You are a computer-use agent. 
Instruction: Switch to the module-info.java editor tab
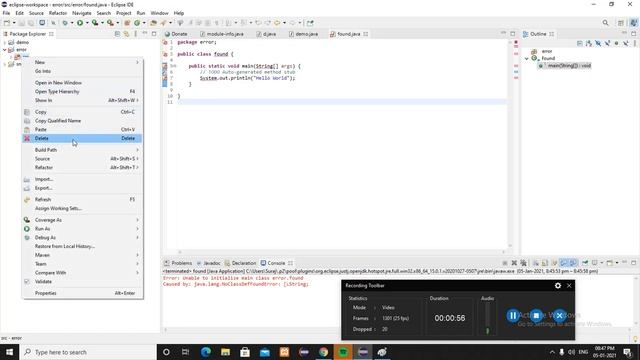(222, 34)
